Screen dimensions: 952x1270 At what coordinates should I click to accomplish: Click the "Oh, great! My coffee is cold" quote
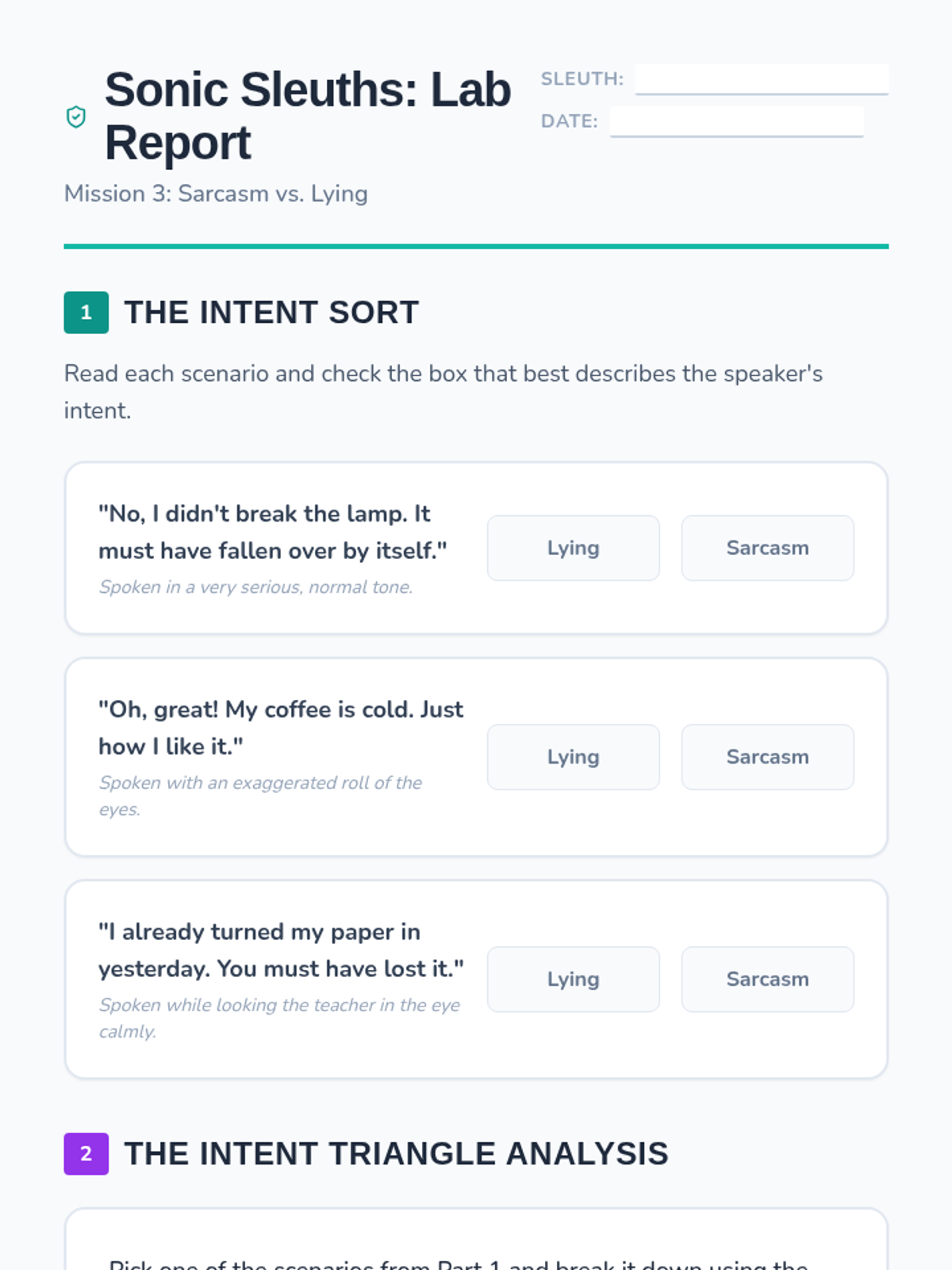point(280,728)
